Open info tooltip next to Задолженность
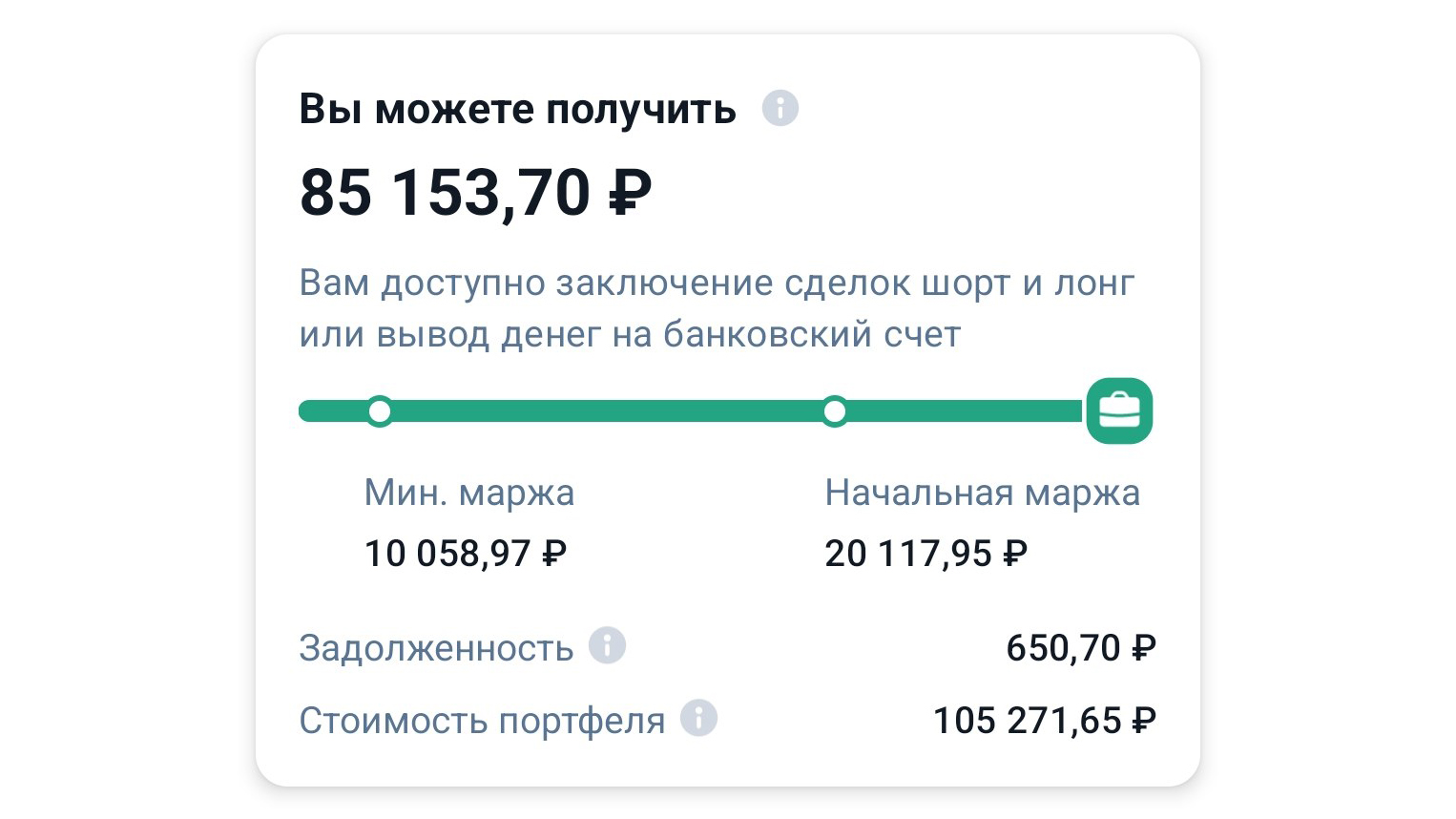The height and width of the screenshot is (819, 1456). pyautogui.click(x=607, y=645)
